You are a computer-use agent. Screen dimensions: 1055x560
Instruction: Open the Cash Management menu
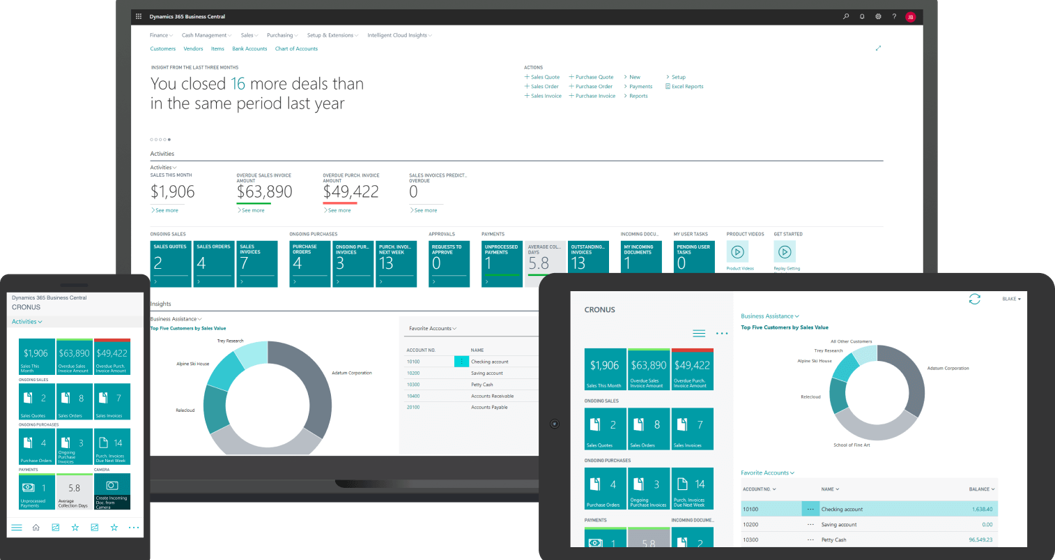206,35
